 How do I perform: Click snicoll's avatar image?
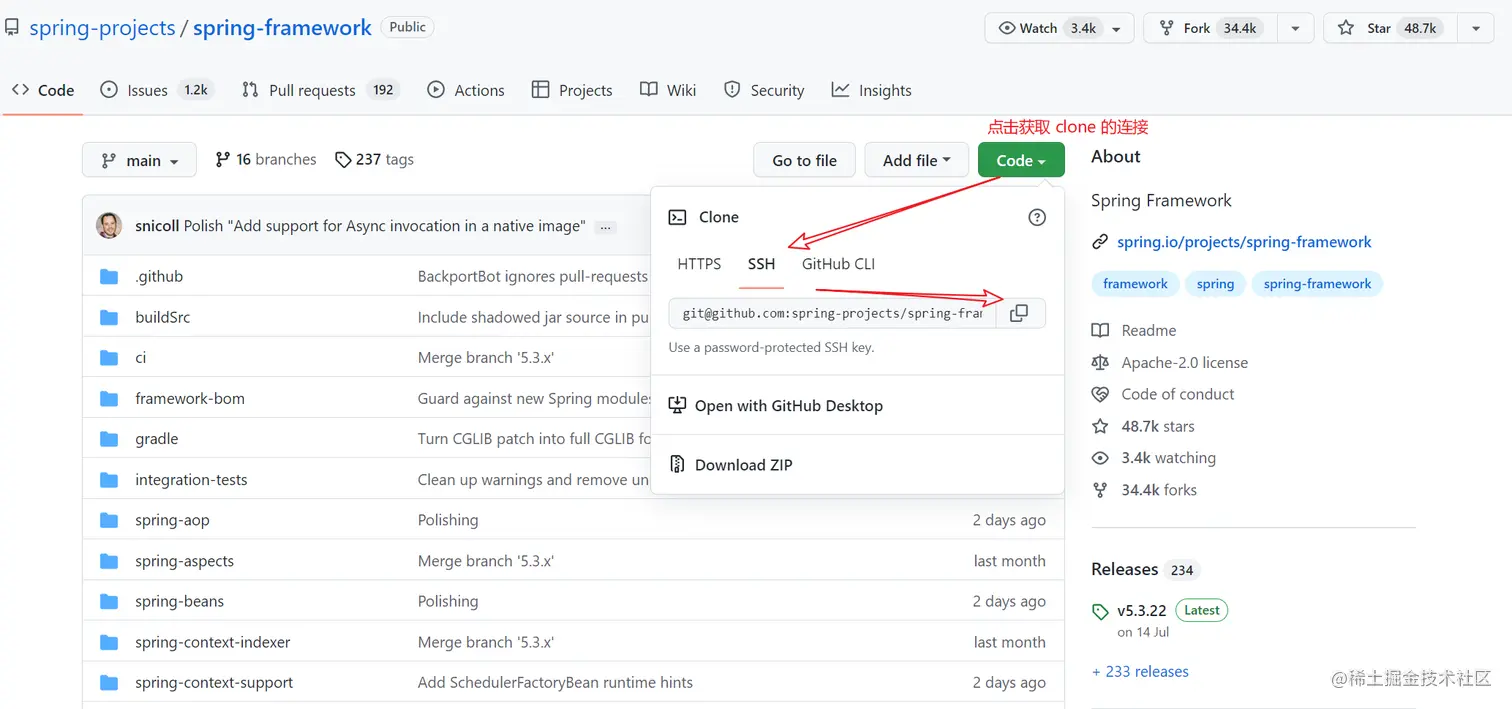(x=109, y=225)
